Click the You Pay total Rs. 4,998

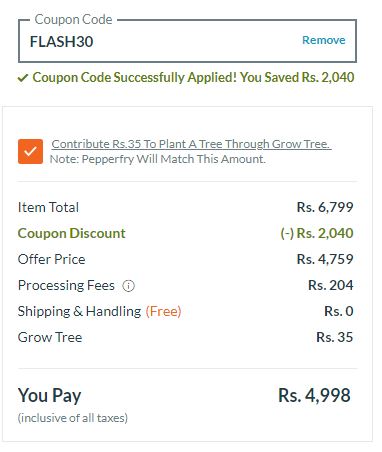coord(314,395)
